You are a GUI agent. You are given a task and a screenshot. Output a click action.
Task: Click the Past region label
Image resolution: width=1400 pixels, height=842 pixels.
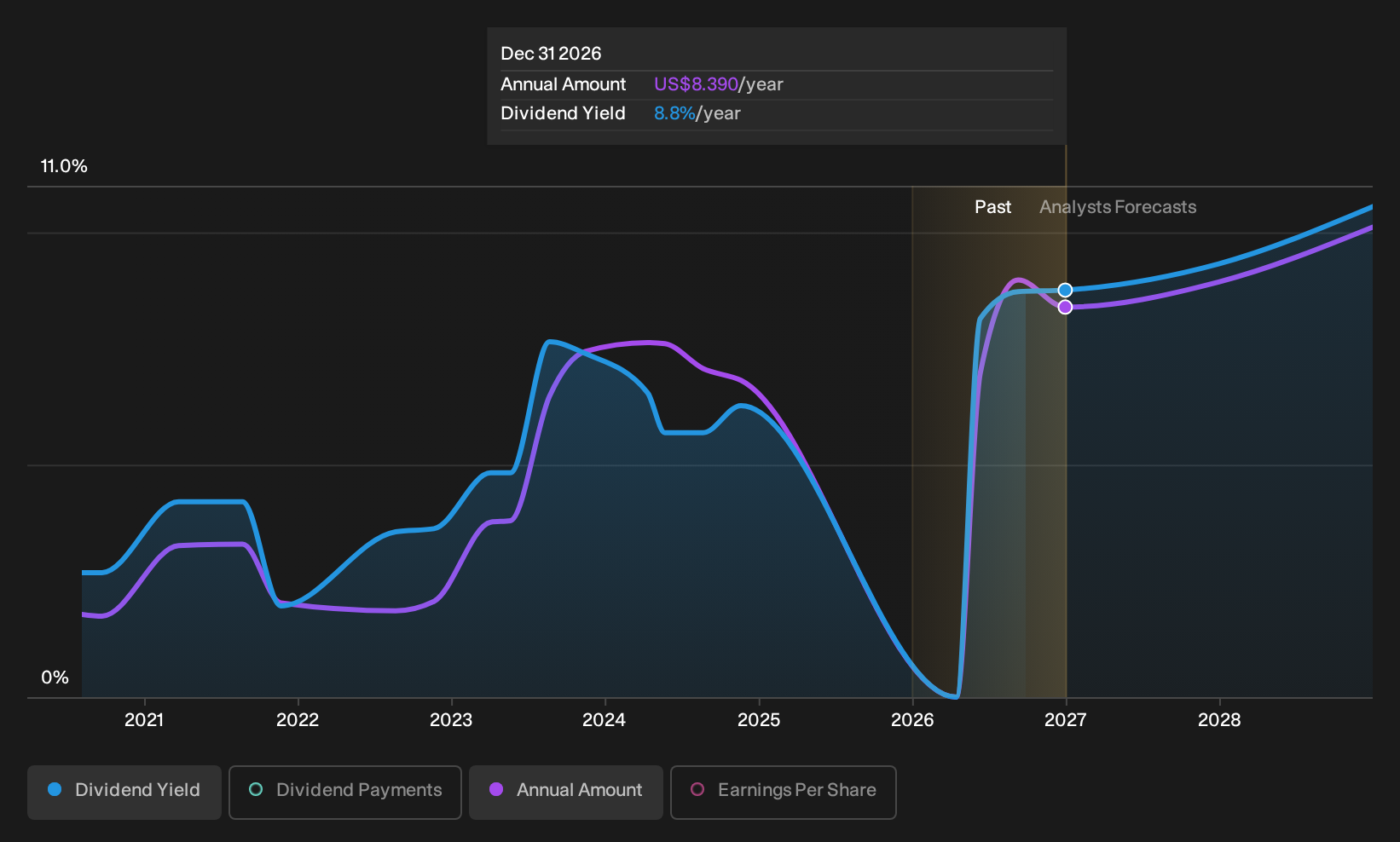pos(993,207)
